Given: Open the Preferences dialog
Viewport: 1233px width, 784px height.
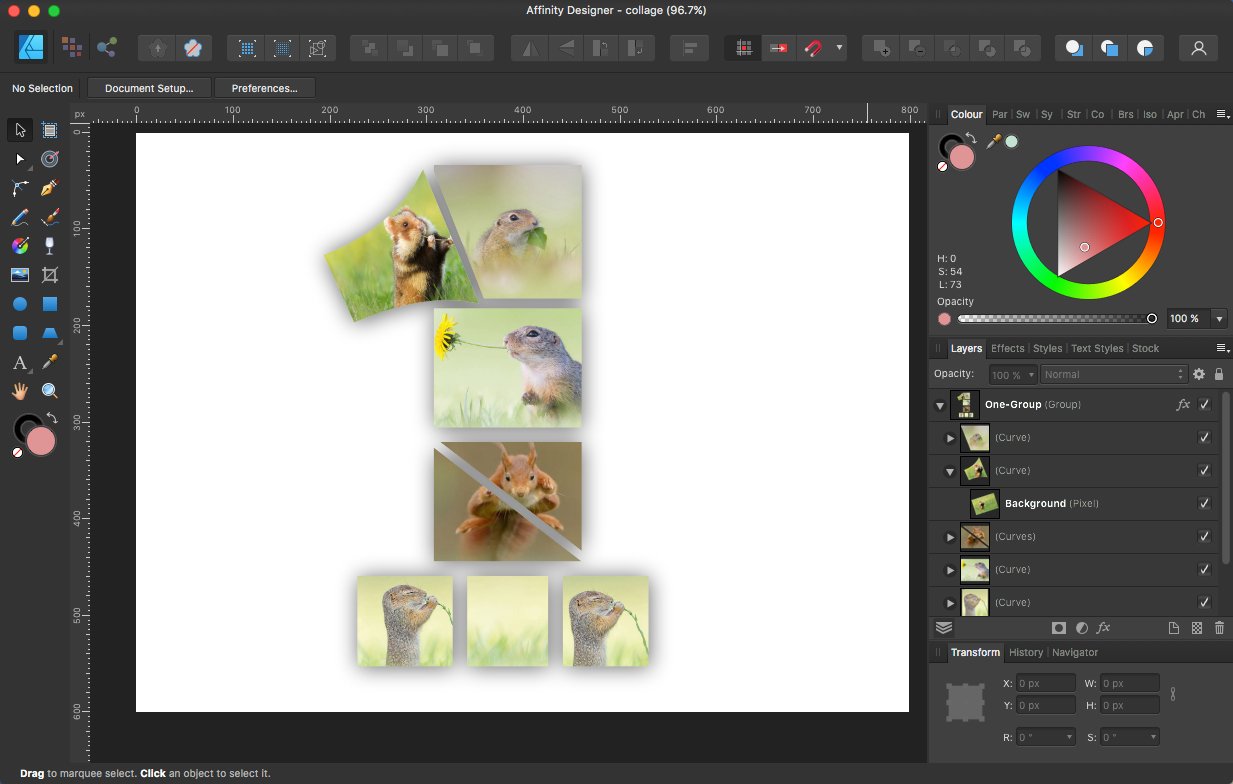Looking at the screenshot, I should point(264,88).
